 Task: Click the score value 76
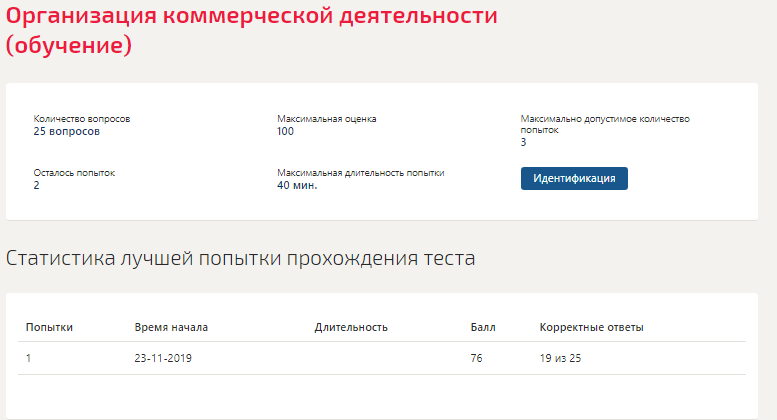point(477,358)
